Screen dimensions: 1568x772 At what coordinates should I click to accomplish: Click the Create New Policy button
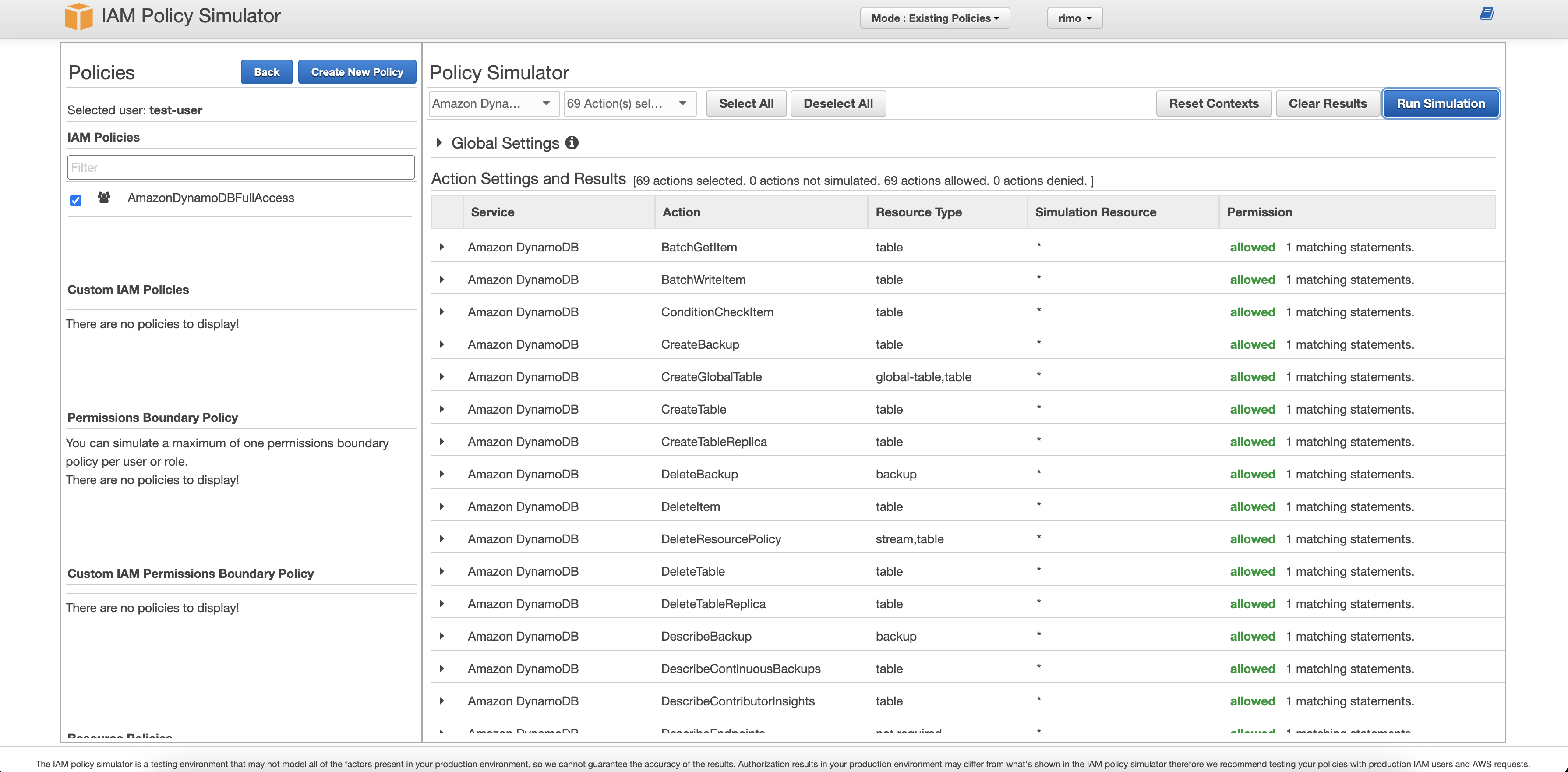pyautogui.click(x=357, y=72)
